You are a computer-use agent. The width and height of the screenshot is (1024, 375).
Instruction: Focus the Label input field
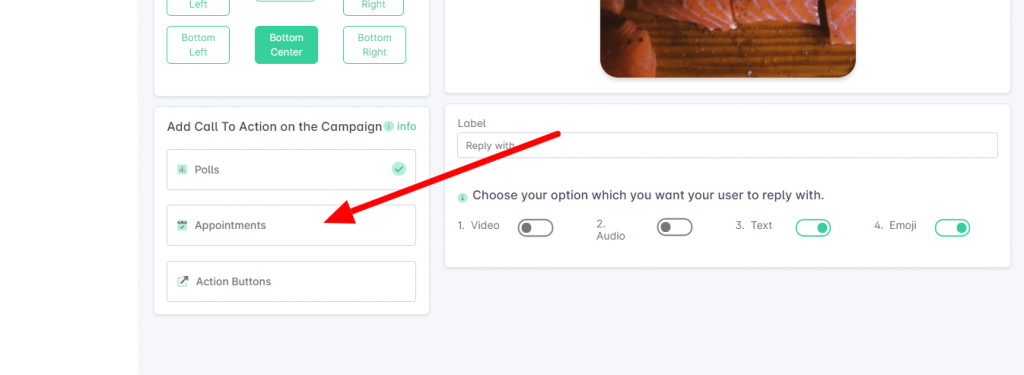coord(727,145)
